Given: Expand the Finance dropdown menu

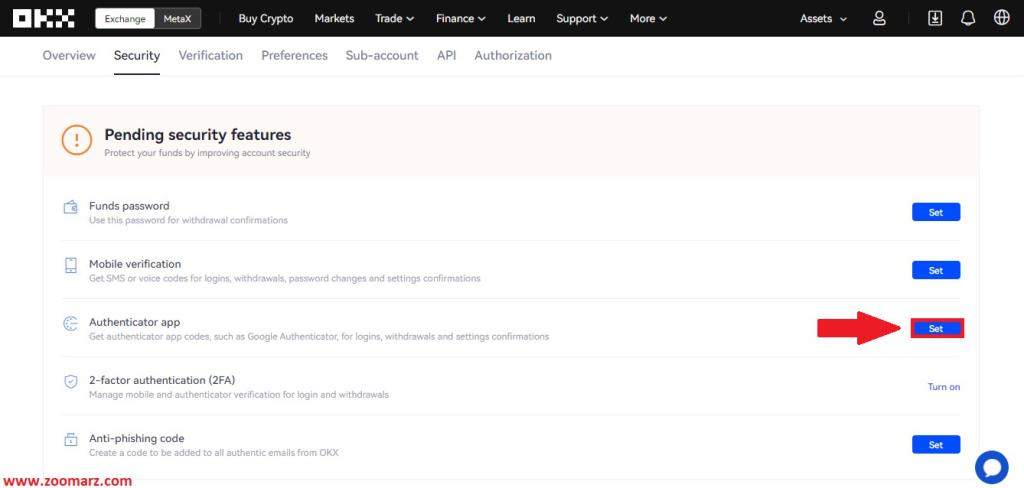Looking at the screenshot, I should pyautogui.click(x=460, y=18).
